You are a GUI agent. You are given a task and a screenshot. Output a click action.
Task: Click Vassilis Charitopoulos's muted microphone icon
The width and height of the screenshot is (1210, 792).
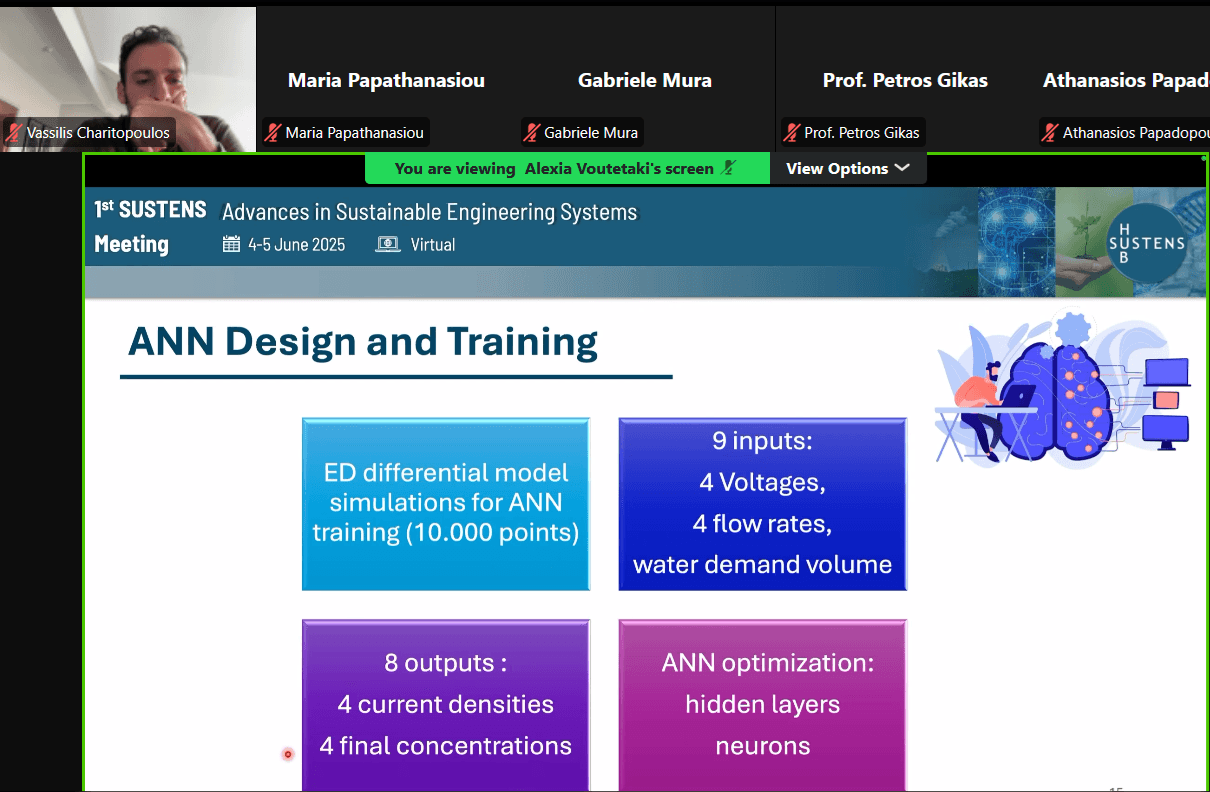14,133
